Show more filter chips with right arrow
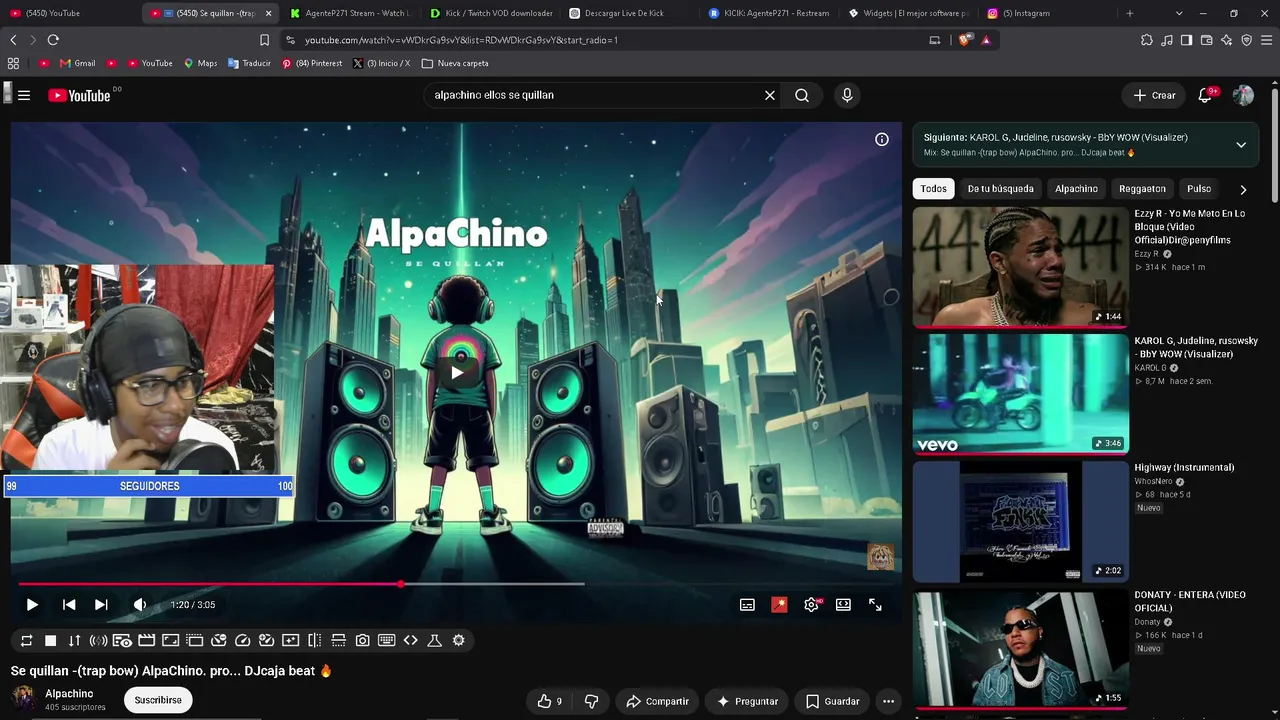The image size is (1280, 720). 1243,189
